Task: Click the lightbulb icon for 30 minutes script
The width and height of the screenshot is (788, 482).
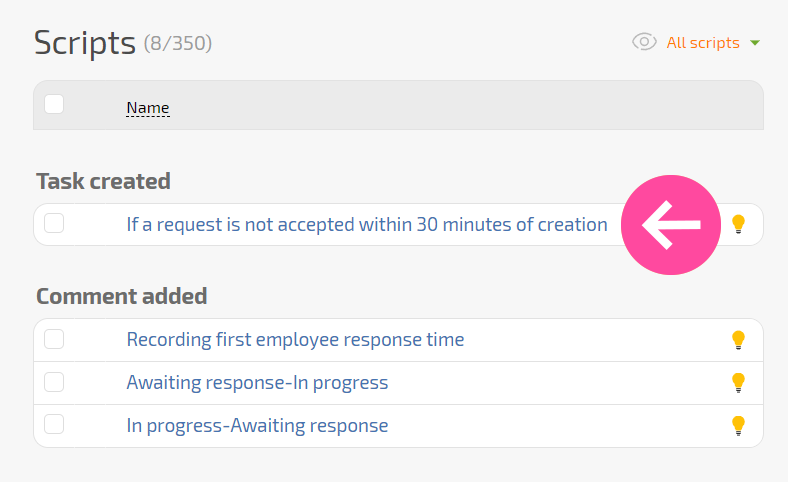Action: coord(738,224)
